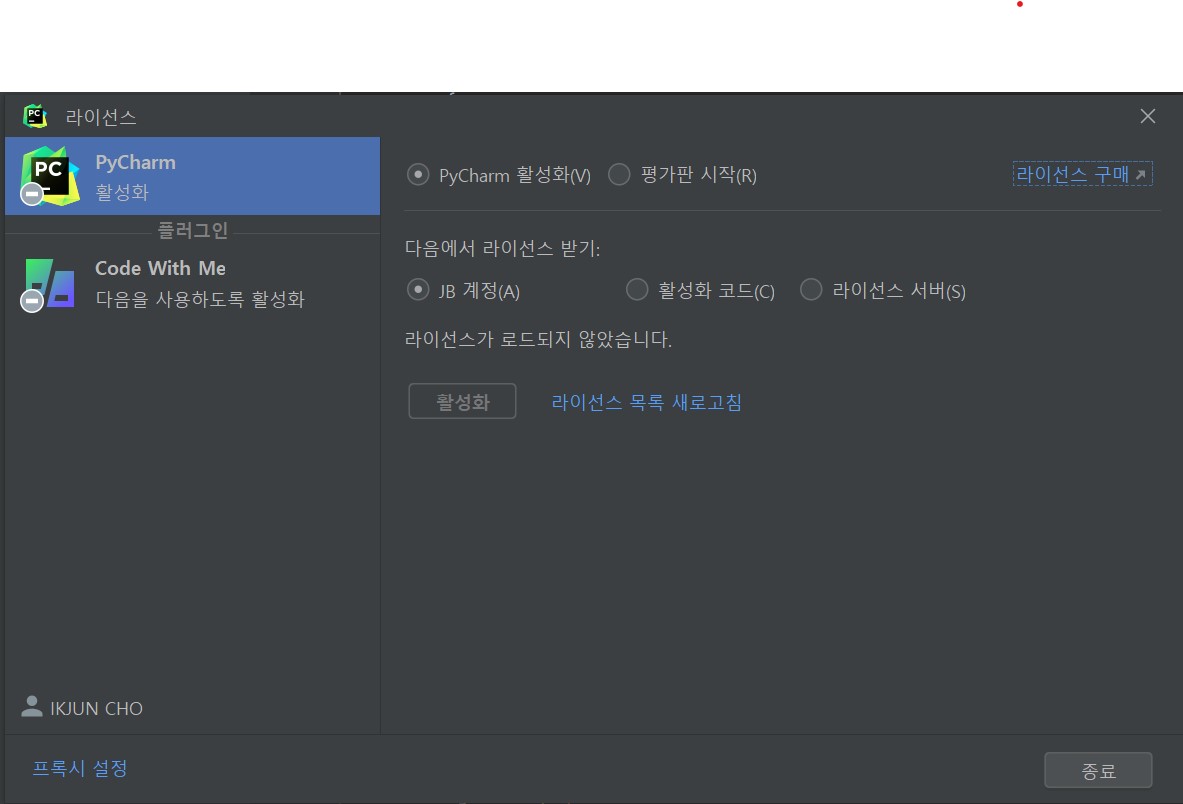1183x804 pixels.
Task: Open '프록시 설정' link
Action: click(80, 769)
